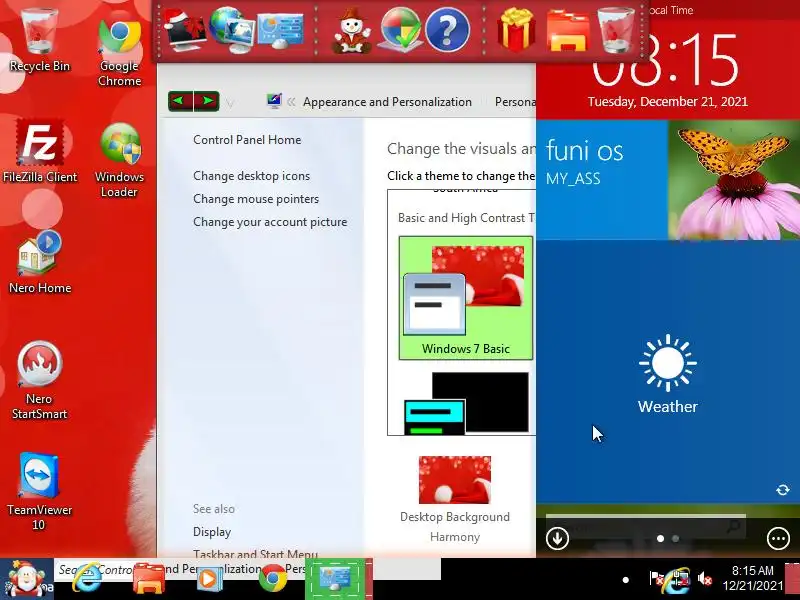Open the blue question mark help icon in the dock
Image resolution: width=800 pixels, height=600 pixels.
click(447, 31)
